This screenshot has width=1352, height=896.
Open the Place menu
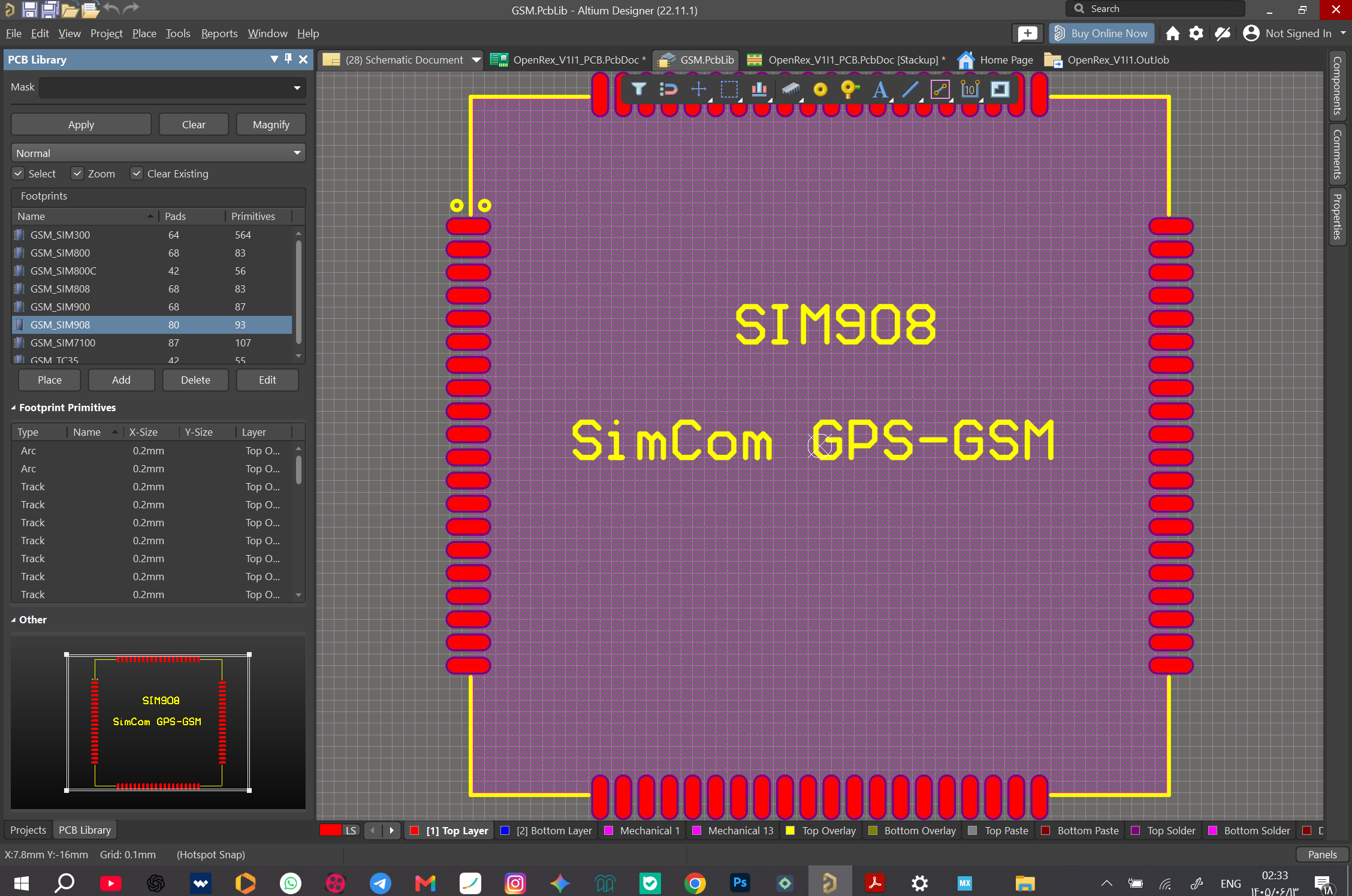pyautogui.click(x=144, y=34)
